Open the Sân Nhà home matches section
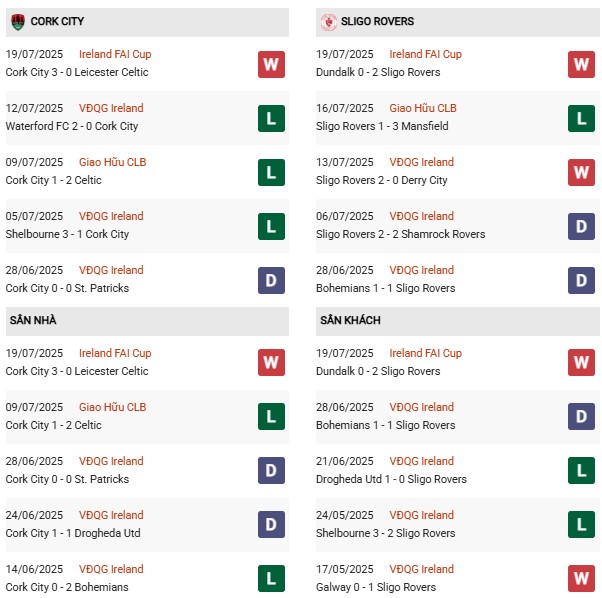Image resolution: width=602 pixels, height=598 pixels. pos(33,320)
